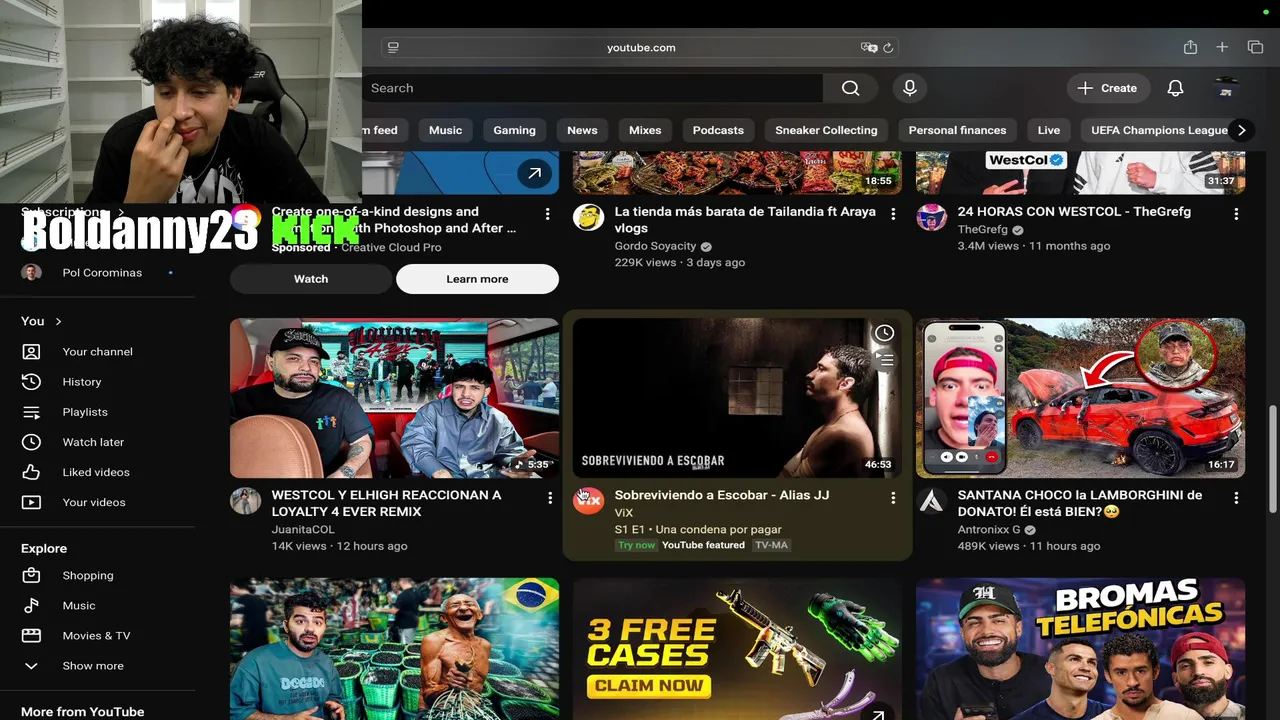Open options for SANTANA CHOCO video
Image resolution: width=1280 pixels, height=720 pixels.
[x=1236, y=497]
